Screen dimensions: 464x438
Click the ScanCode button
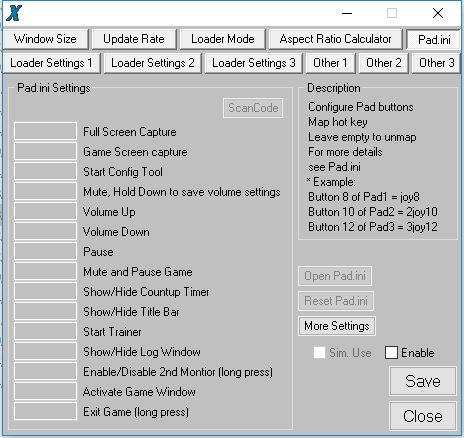[253, 108]
